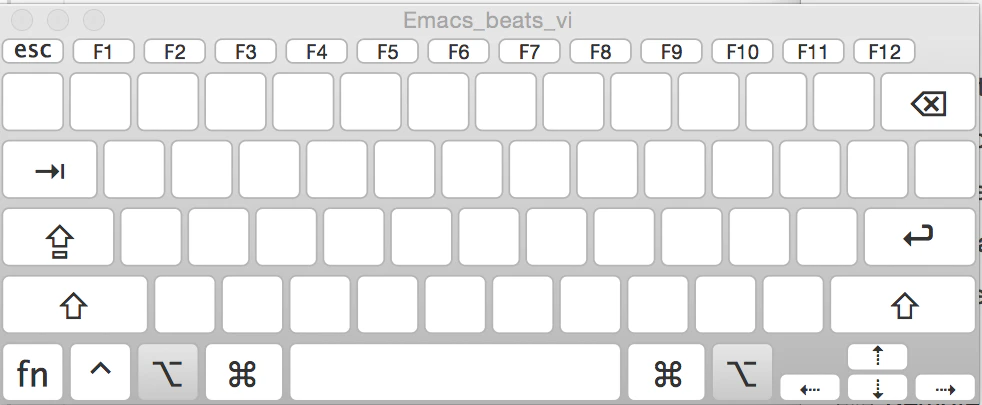Screen dimensions: 982x405
Task: Click the left option key
Action: (168, 372)
